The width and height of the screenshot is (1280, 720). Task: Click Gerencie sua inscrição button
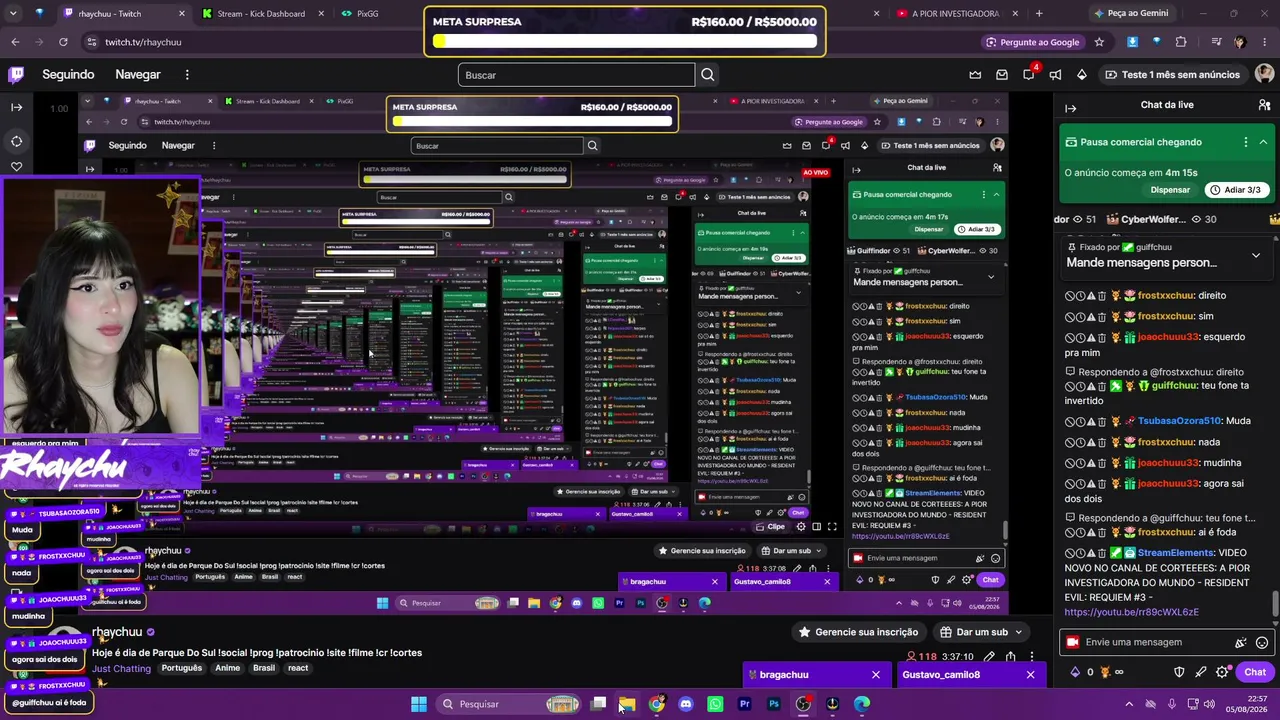coord(858,632)
